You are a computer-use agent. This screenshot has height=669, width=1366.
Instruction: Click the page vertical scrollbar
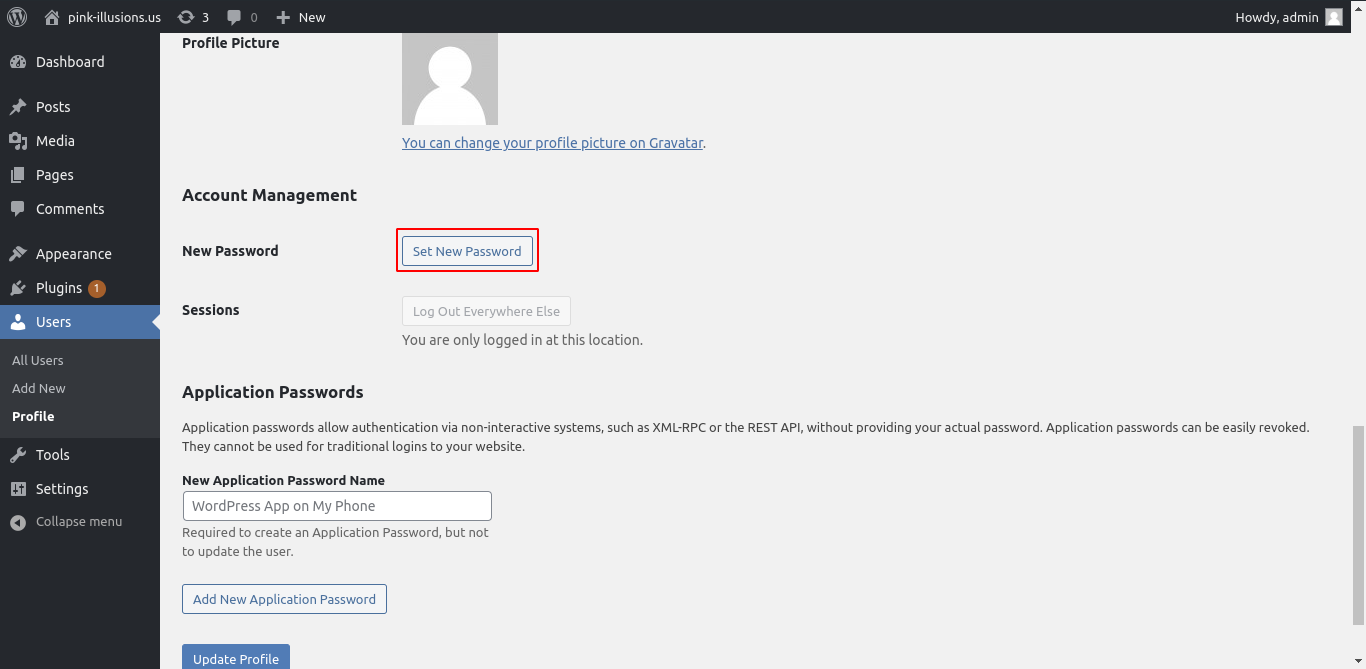tap(1357, 526)
